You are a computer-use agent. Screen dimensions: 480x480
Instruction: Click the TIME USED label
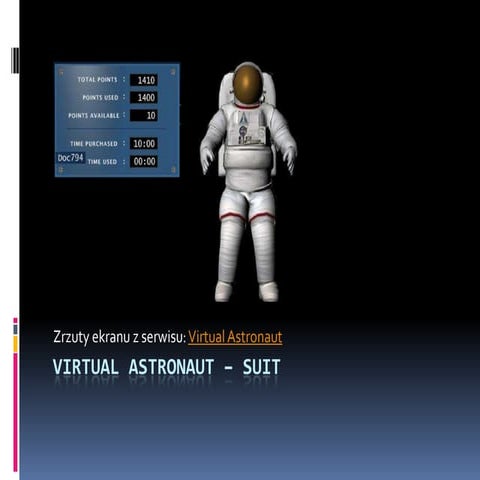coord(102,162)
